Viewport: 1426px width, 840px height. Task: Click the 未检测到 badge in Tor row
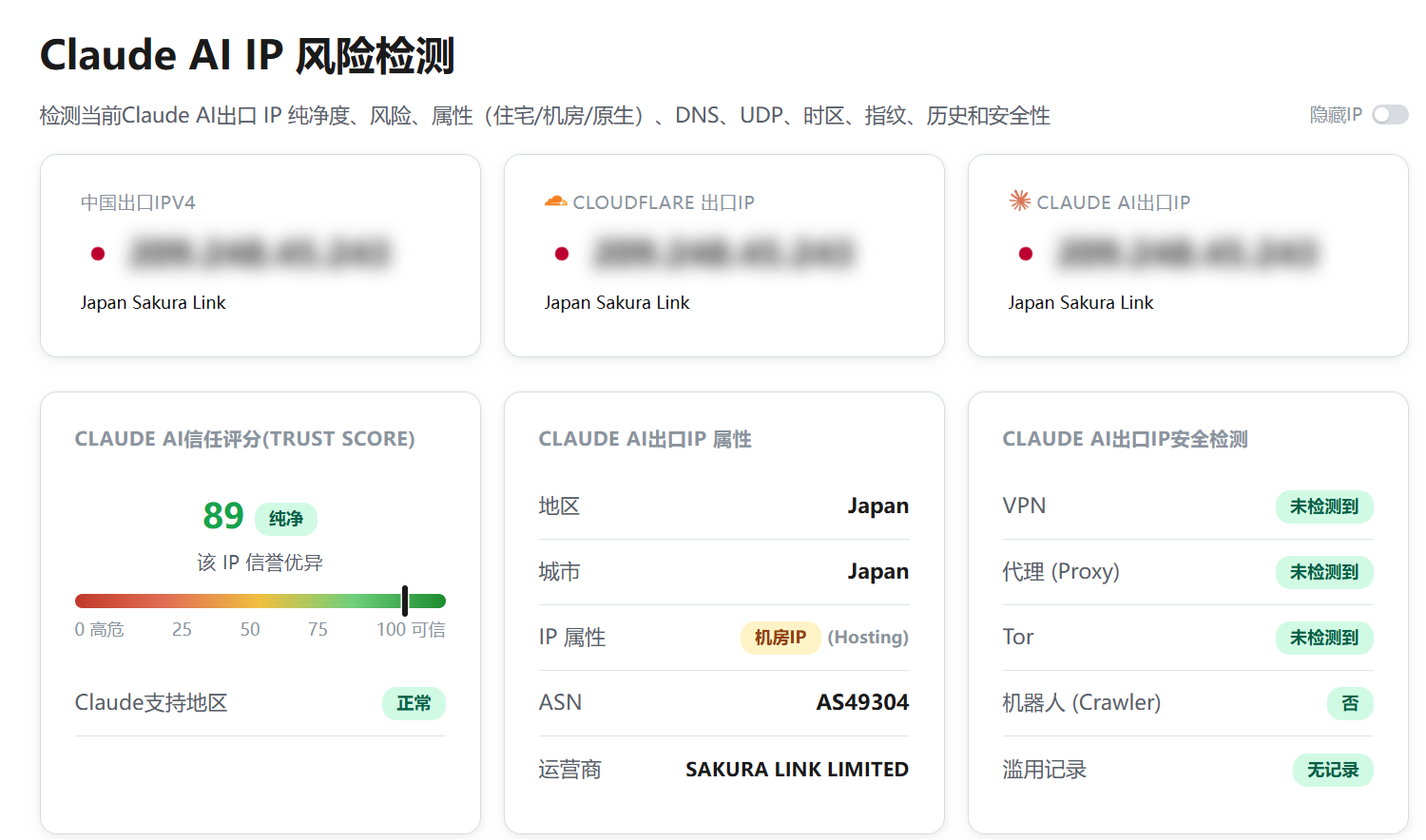[x=1324, y=638]
